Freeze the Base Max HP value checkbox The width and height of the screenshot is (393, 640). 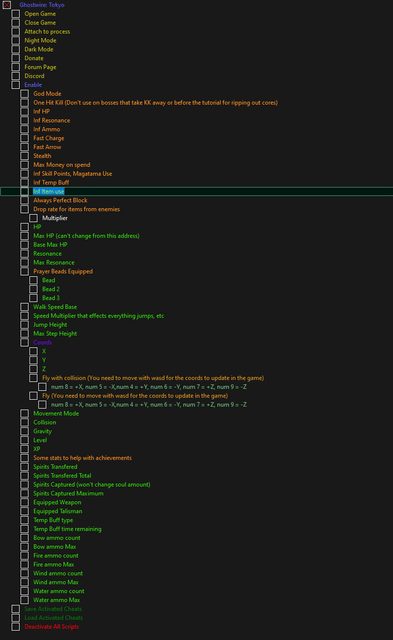(24, 244)
